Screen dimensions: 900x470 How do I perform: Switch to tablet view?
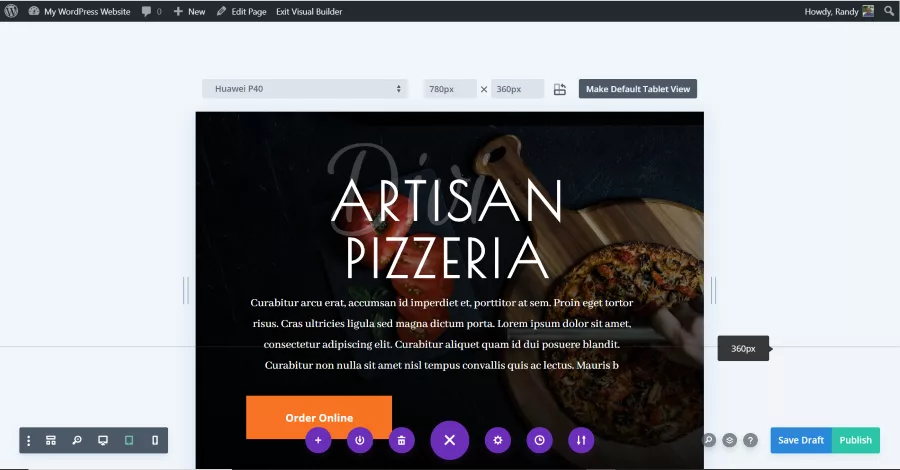[129, 440]
